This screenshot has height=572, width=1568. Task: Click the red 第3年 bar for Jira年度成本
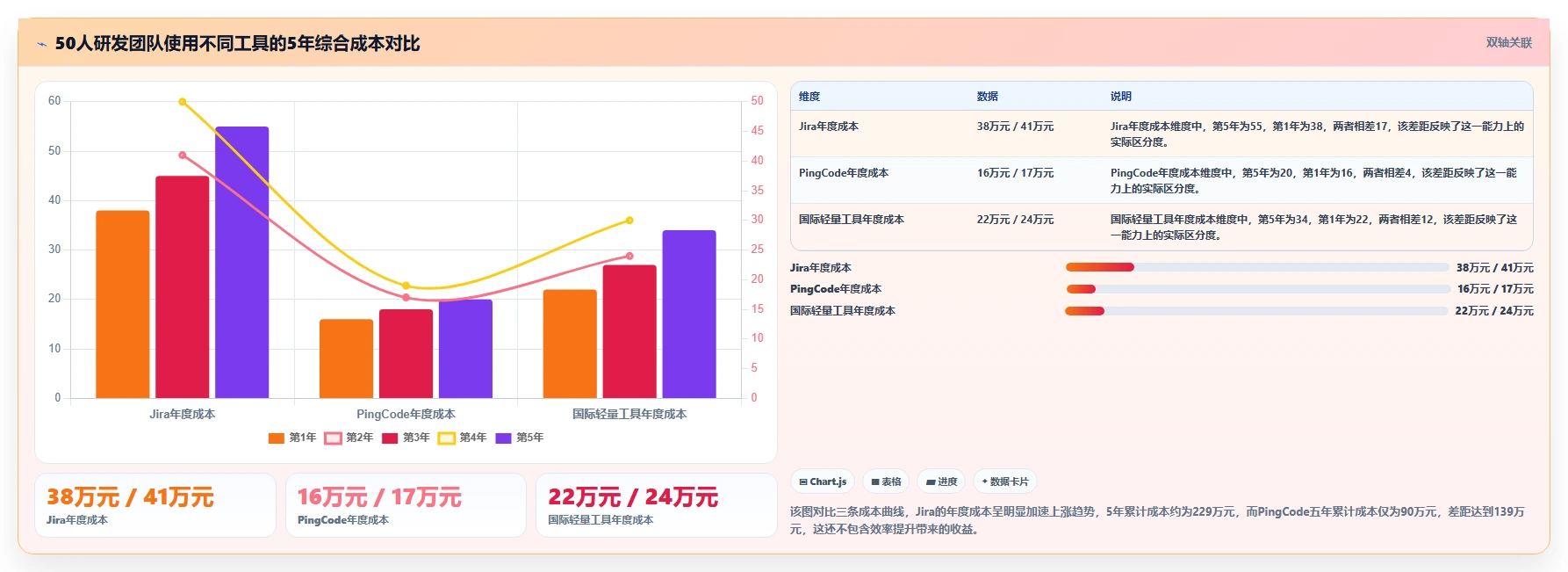pos(183,286)
